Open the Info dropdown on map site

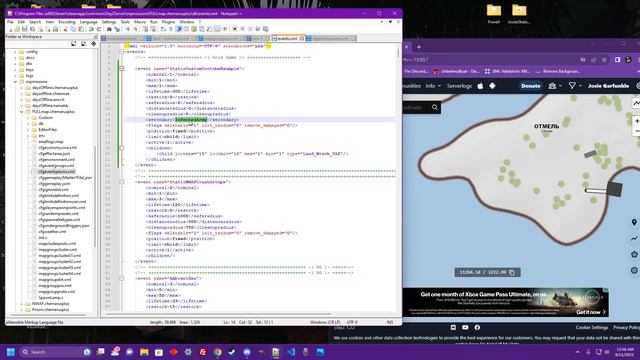coord(433,86)
